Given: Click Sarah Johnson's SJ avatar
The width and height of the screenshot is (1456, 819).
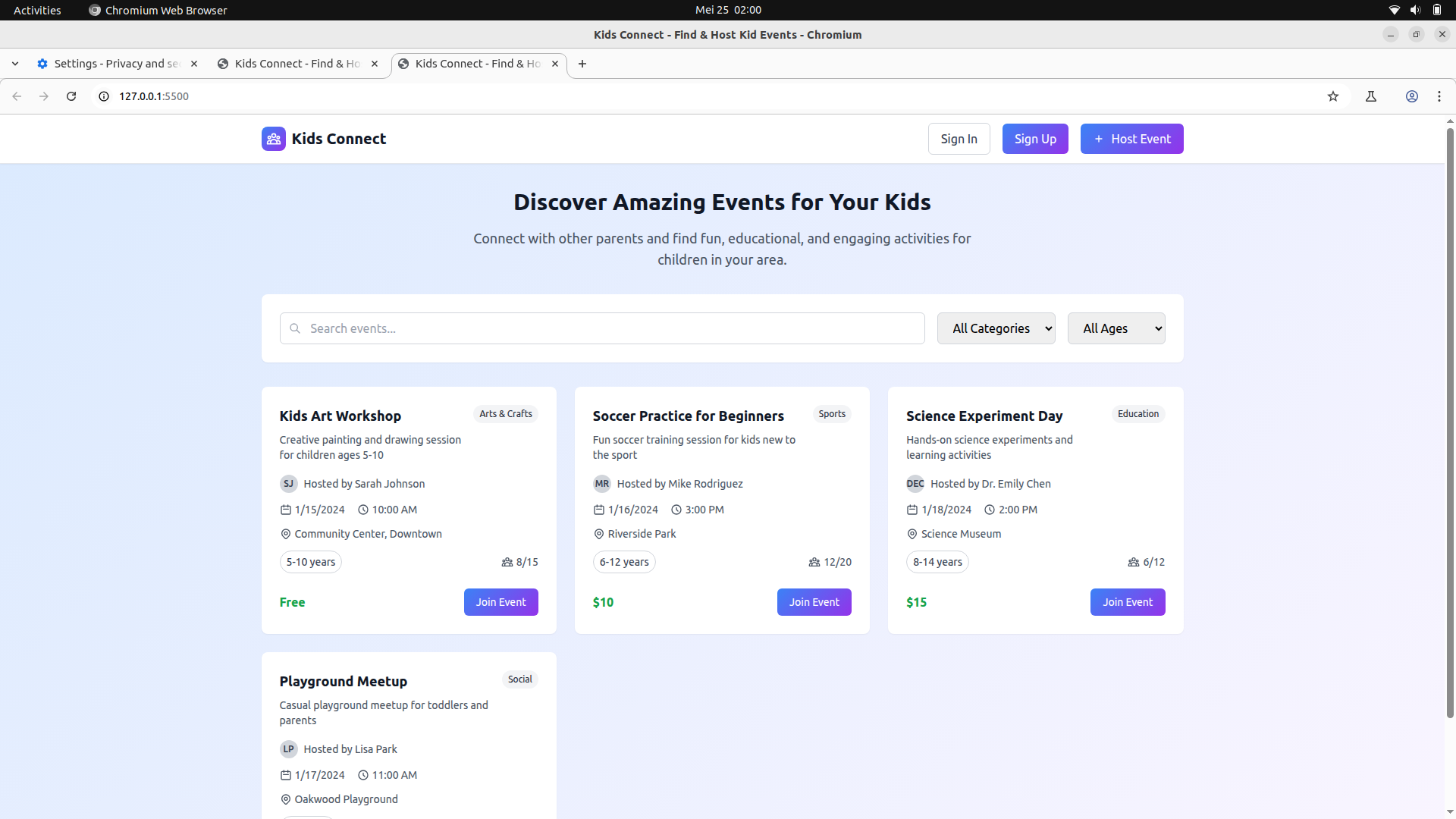Looking at the screenshot, I should pyautogui.click(x=288, y=484).
